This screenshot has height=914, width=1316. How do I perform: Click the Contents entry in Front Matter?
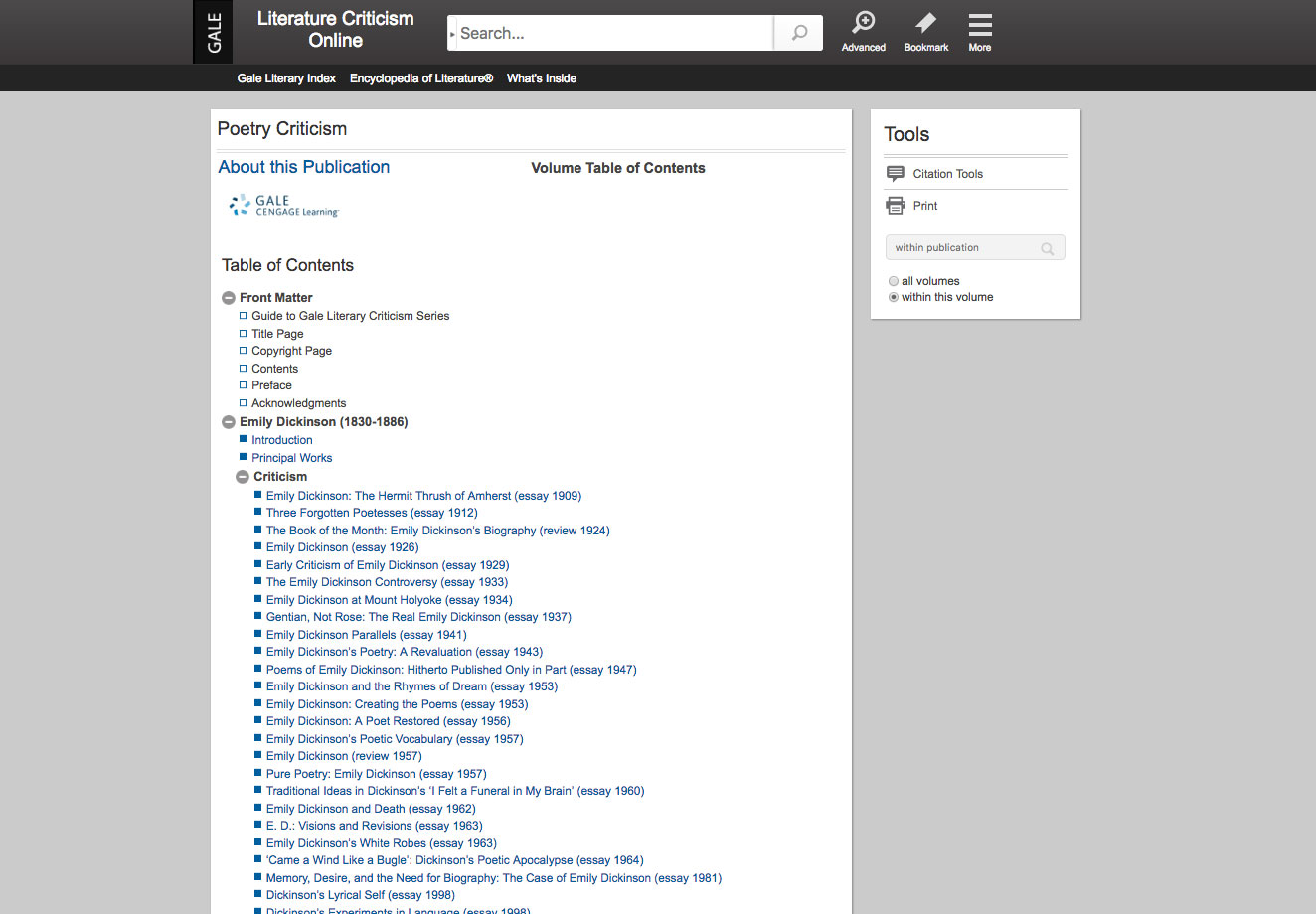click(x=274, y=369)
